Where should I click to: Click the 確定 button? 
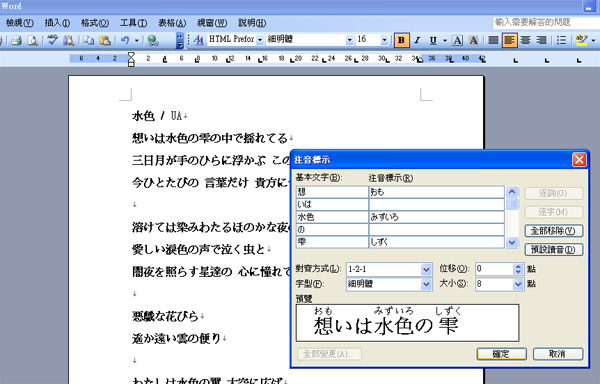pyautogui.click(x=501, y=354)
